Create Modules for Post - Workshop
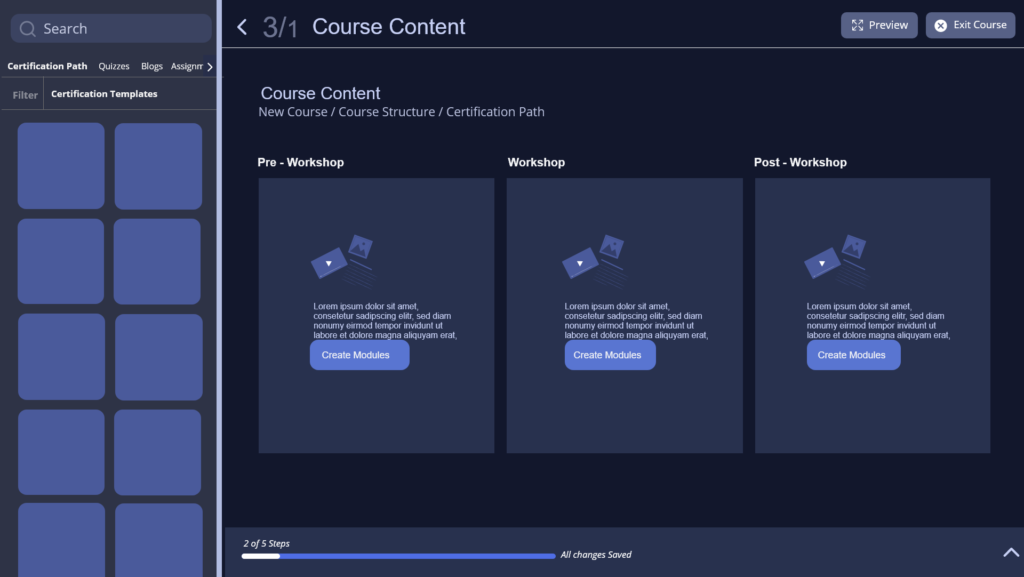 854,355
